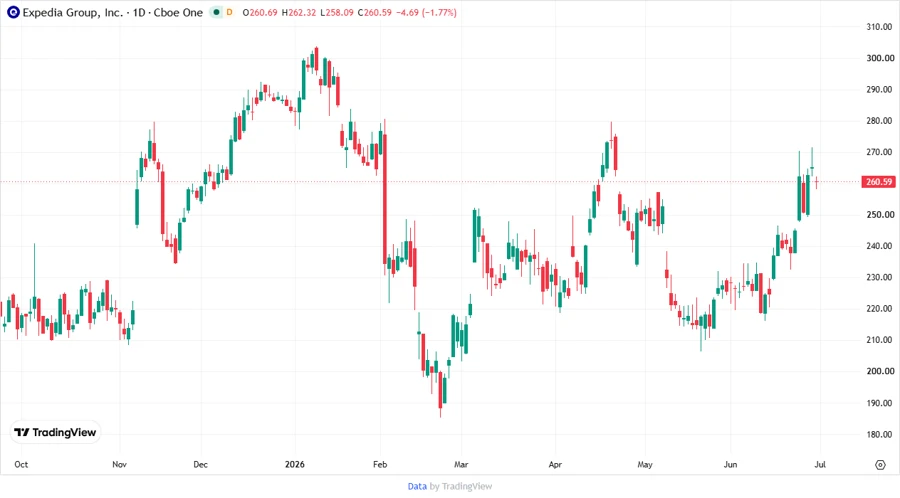The height and width of the screenshot is (498, 900).
Task: Open the TradingView logo button
Action: [55, 432]
